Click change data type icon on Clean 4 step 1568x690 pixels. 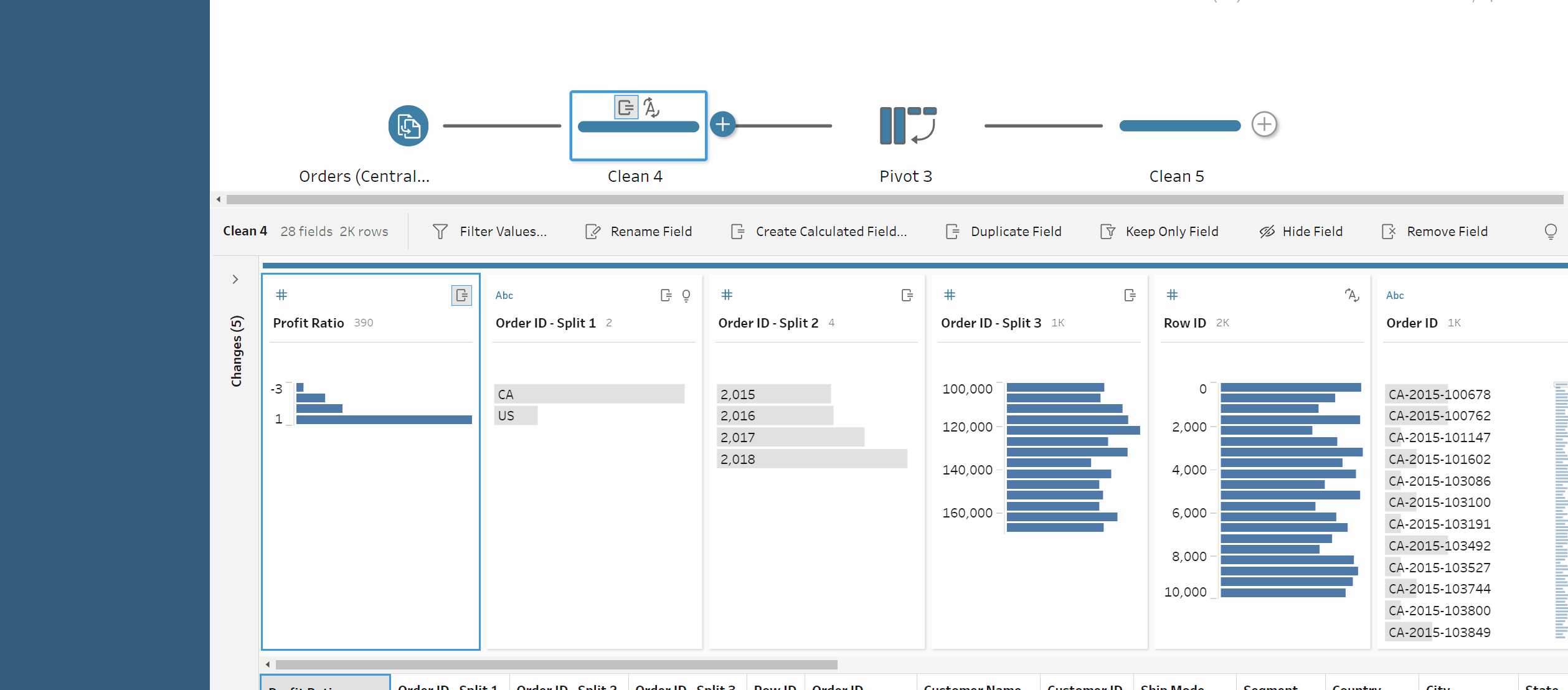click(x=651, y=108)
